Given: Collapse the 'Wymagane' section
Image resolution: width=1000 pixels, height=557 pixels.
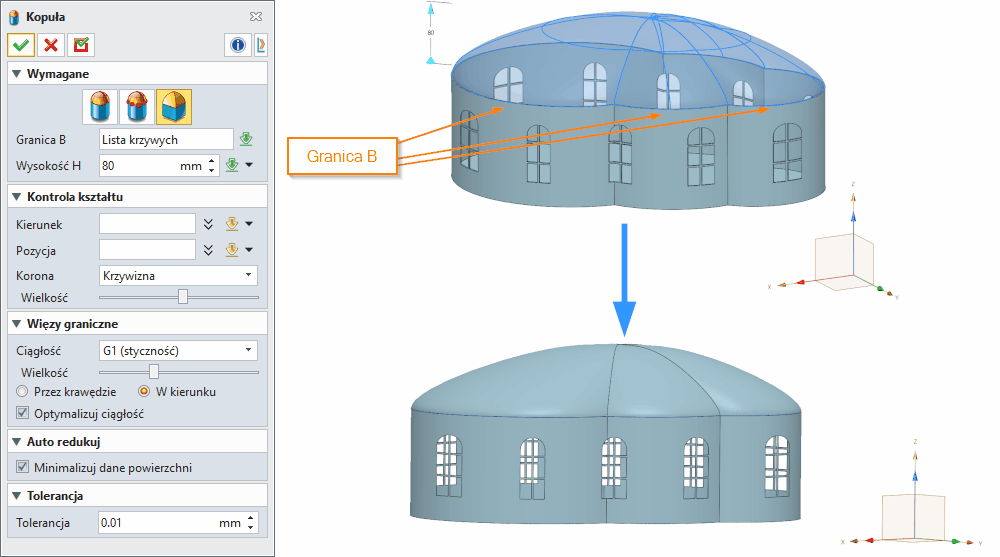Looking at the screenshot, I should click(16, 74).
